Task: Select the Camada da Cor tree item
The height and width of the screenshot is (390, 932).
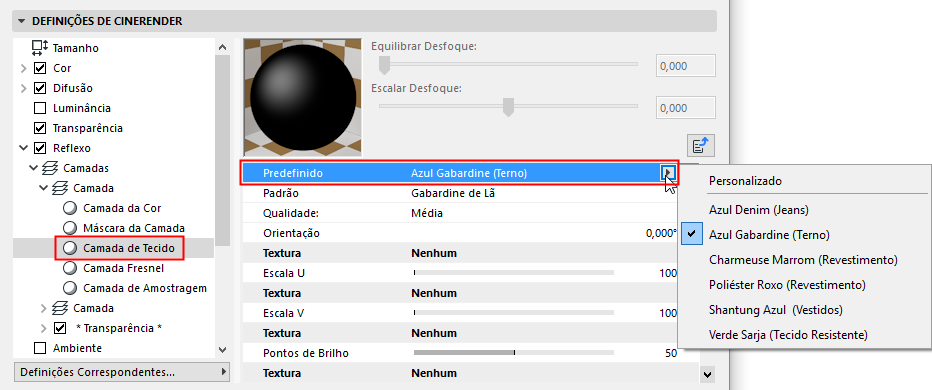Action: point(122,208)
